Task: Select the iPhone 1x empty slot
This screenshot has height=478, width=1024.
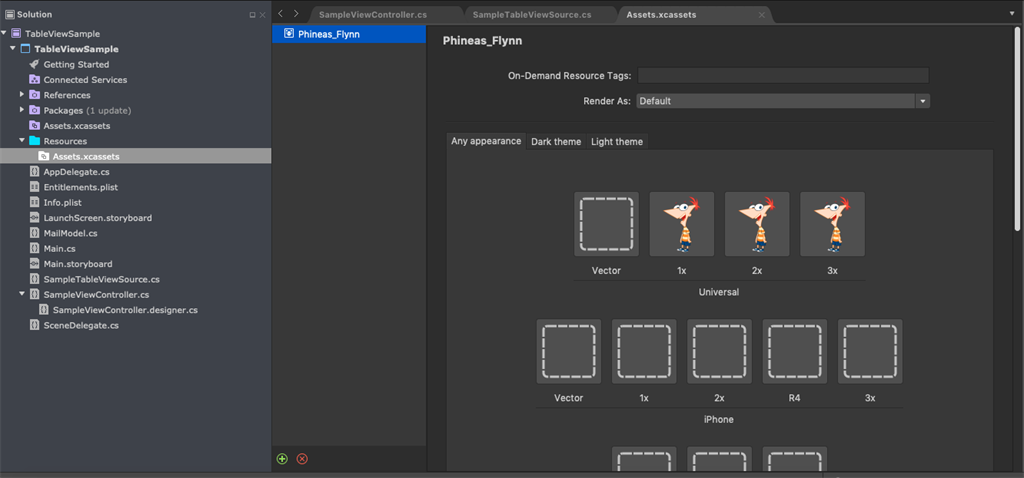Action: coord(644,351)
